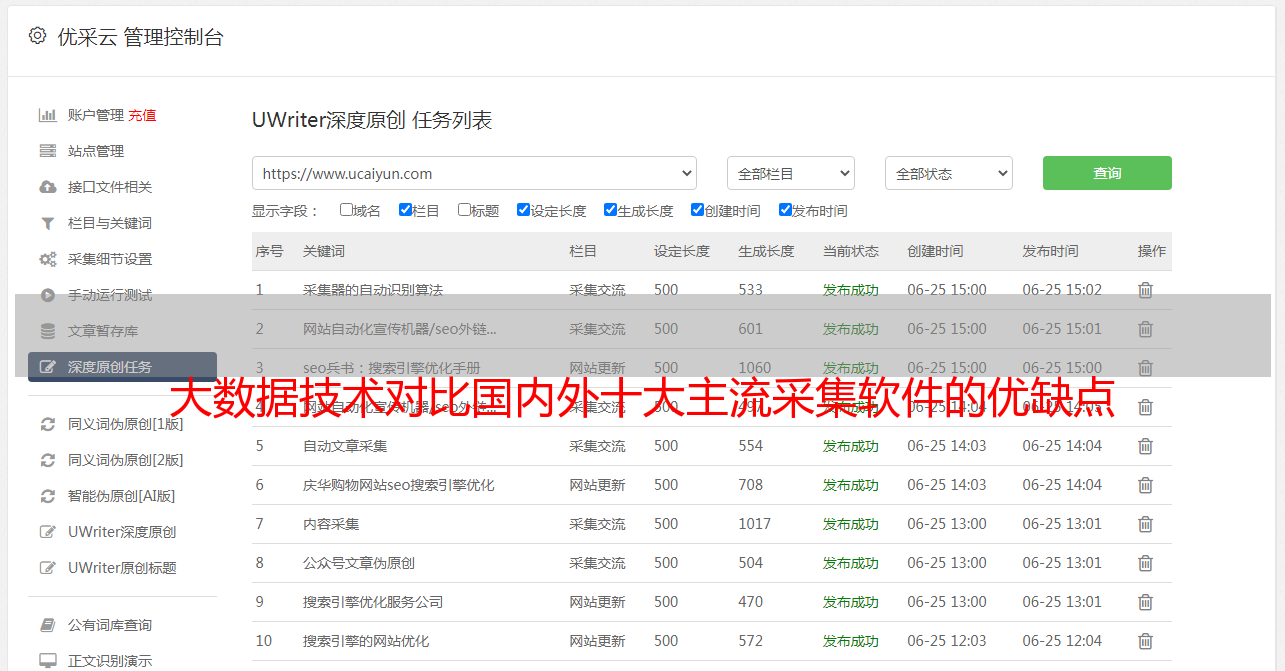Image resolution: width=1285 pixels, height=671 pixels.
Task: Click the 关键词 column header
Action: 324,251
